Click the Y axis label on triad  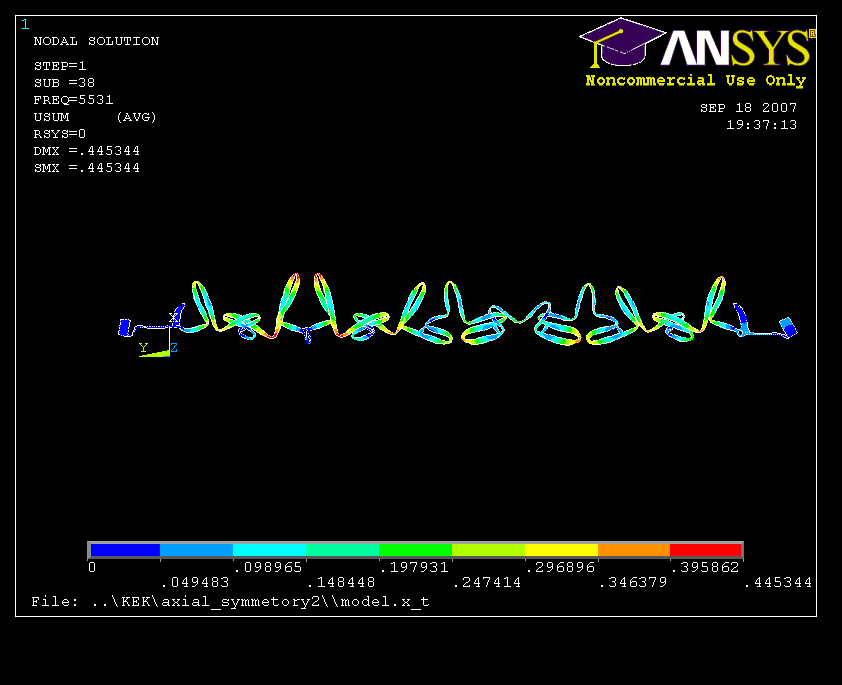(x=143, y=348)
